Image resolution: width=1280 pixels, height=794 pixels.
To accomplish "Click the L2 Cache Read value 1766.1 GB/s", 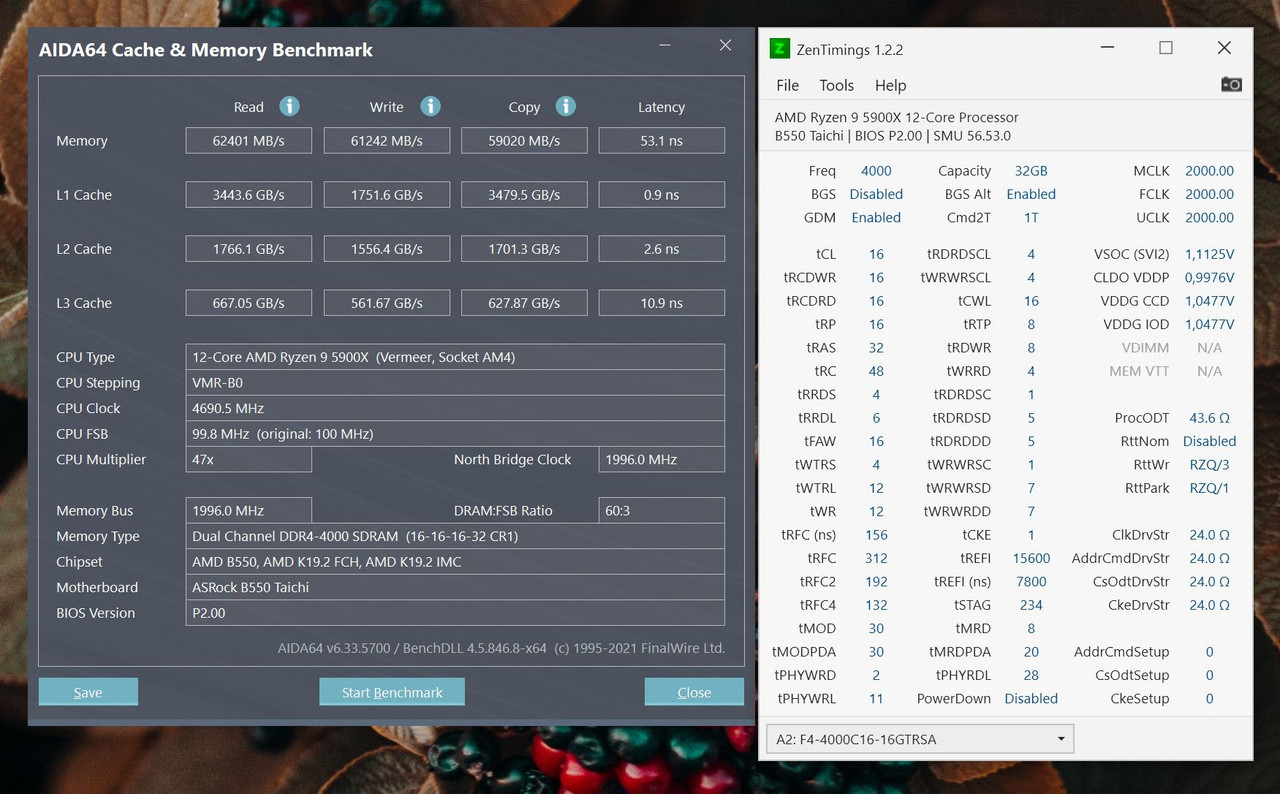I will [249, 249].
